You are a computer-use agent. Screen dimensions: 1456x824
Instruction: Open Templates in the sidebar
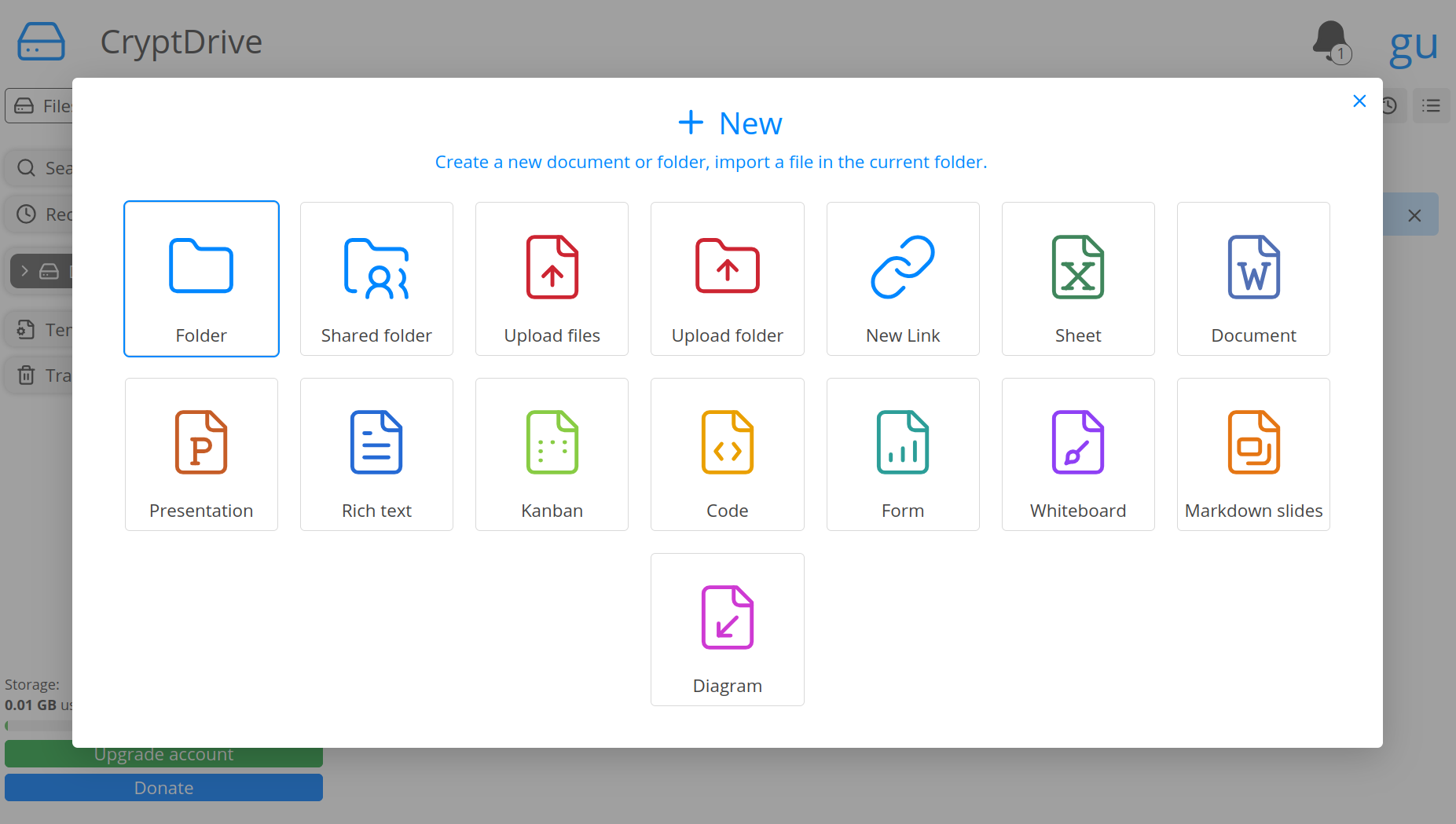tap(39, 330)
